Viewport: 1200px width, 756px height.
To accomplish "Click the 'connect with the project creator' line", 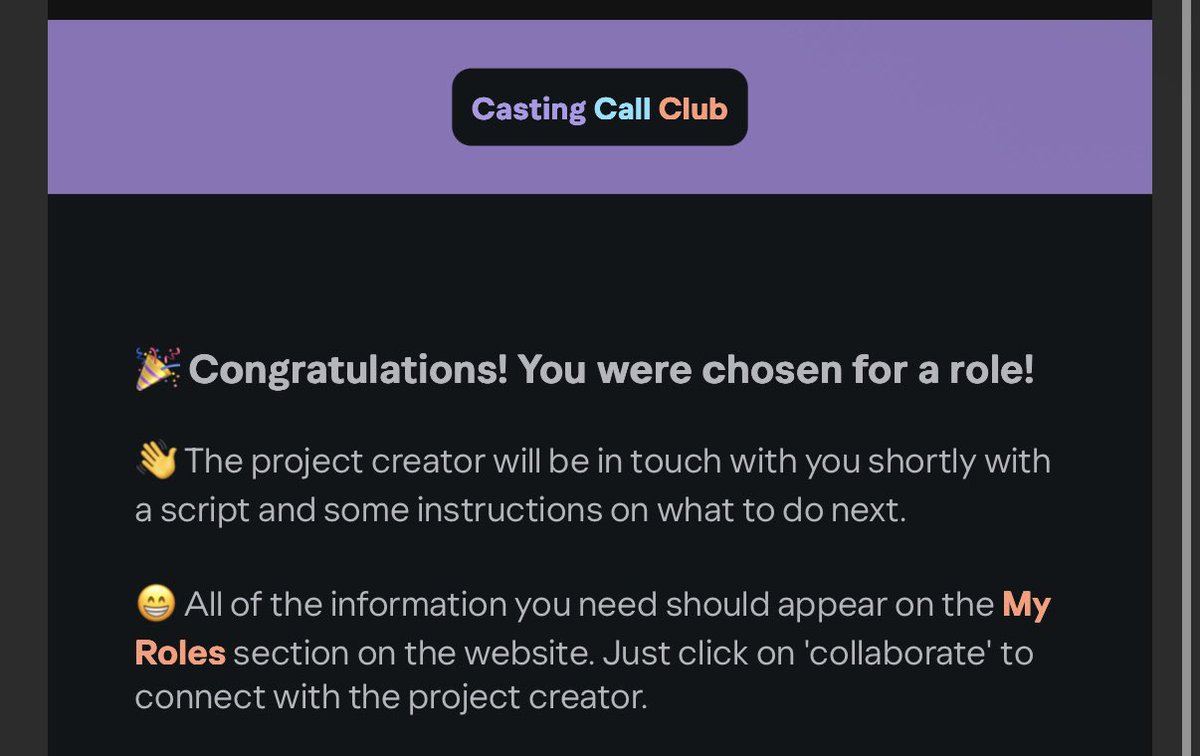I will click(x=391, y=696).
